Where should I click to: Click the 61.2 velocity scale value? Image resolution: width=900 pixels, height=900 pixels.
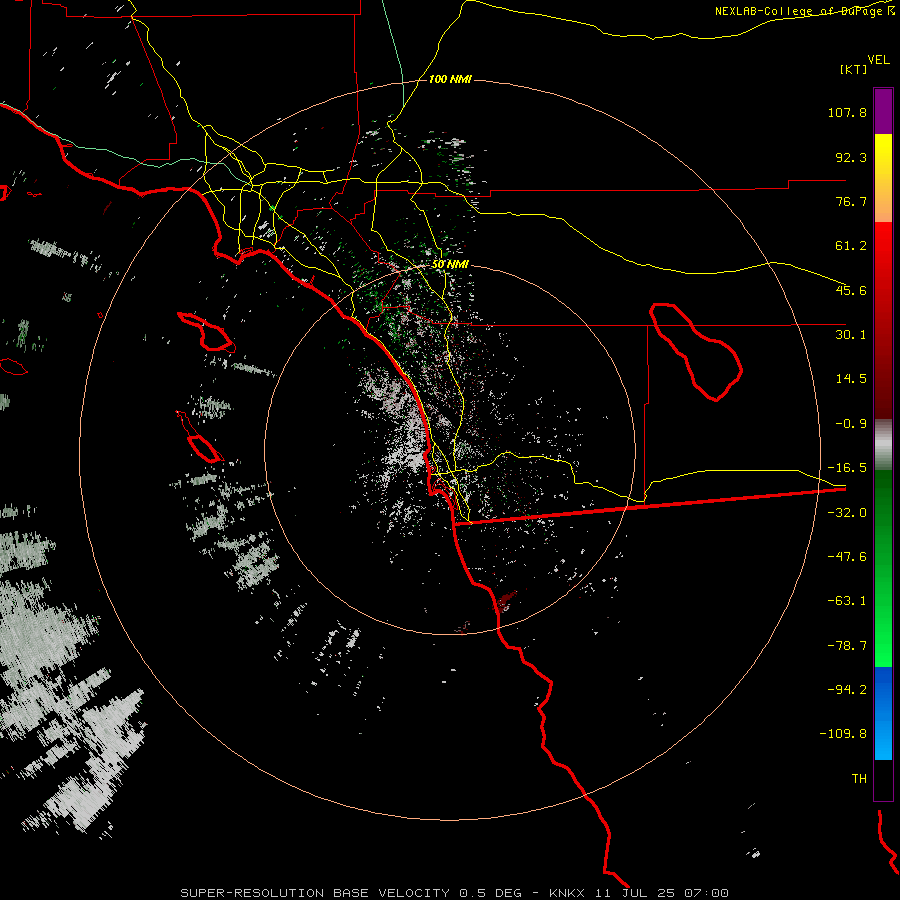[851, 246]
